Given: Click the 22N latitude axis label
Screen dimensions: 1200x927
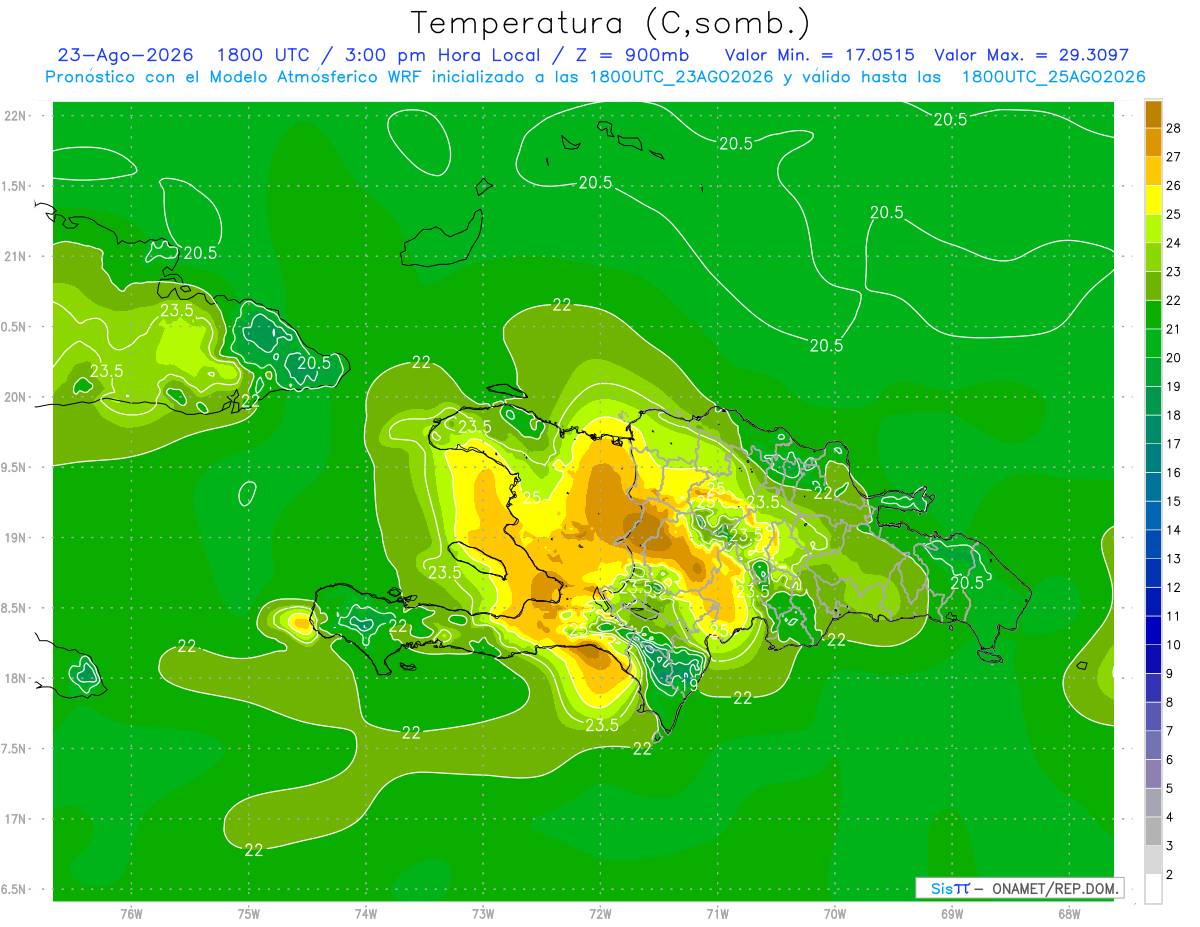Looking at the screenshot, I should [14, 115].
